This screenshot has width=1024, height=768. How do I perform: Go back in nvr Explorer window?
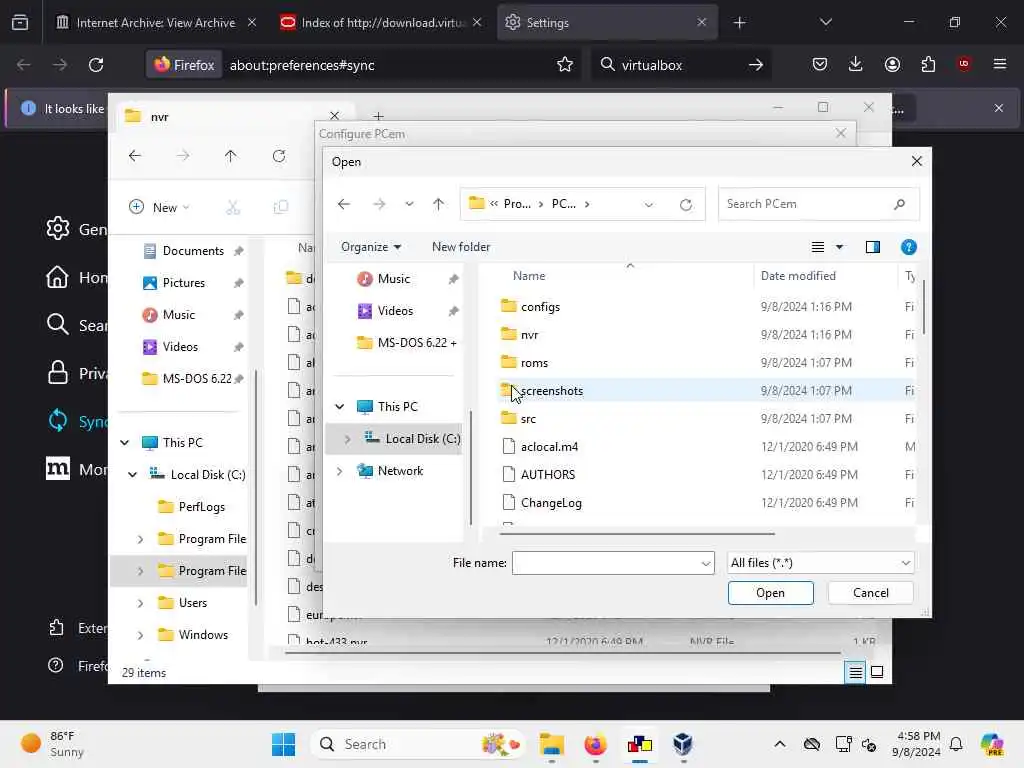pos(135,156)
